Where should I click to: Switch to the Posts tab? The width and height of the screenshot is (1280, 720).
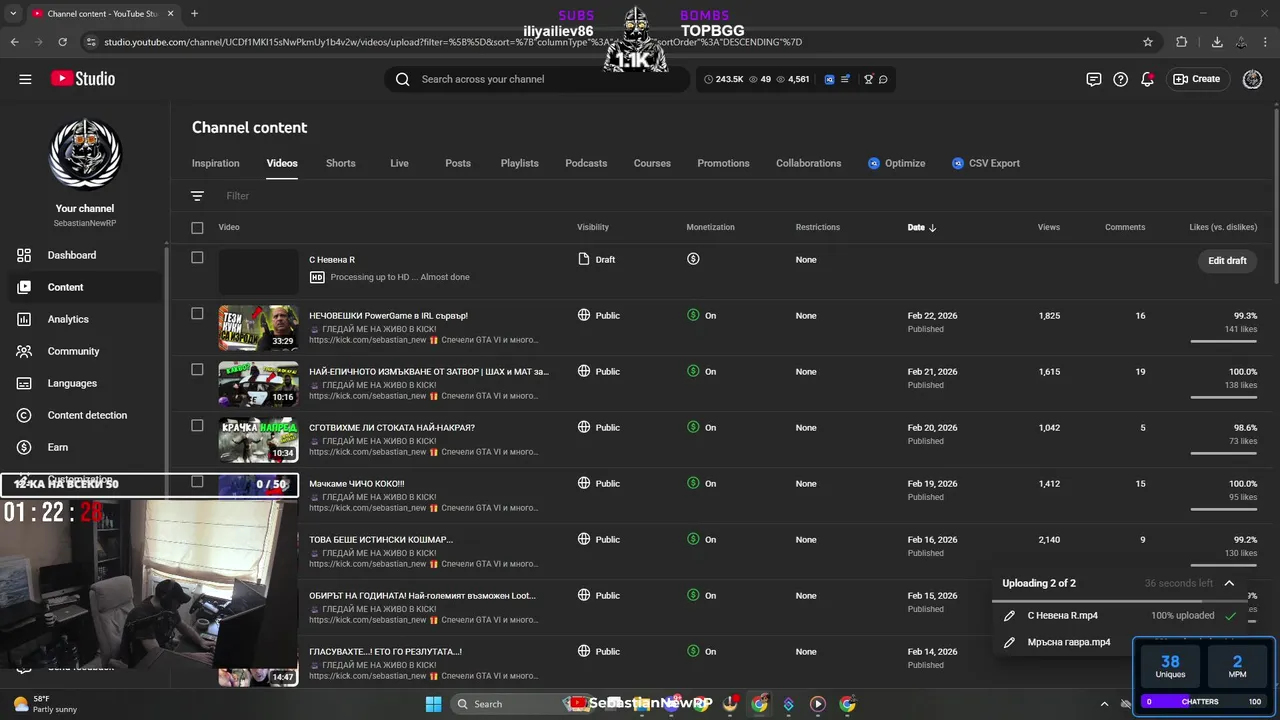click(458, 163)
